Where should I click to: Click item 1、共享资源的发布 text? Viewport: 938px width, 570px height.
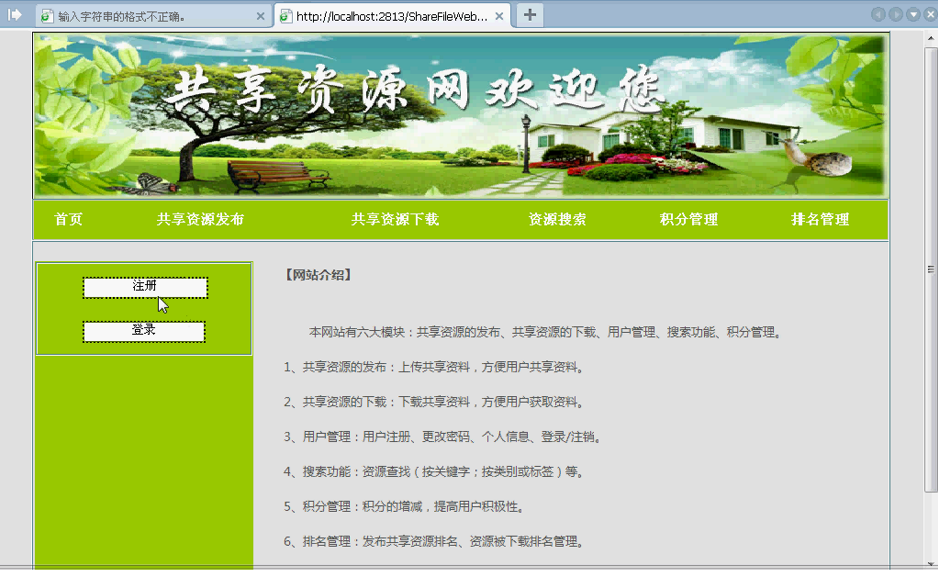point(434,367)
